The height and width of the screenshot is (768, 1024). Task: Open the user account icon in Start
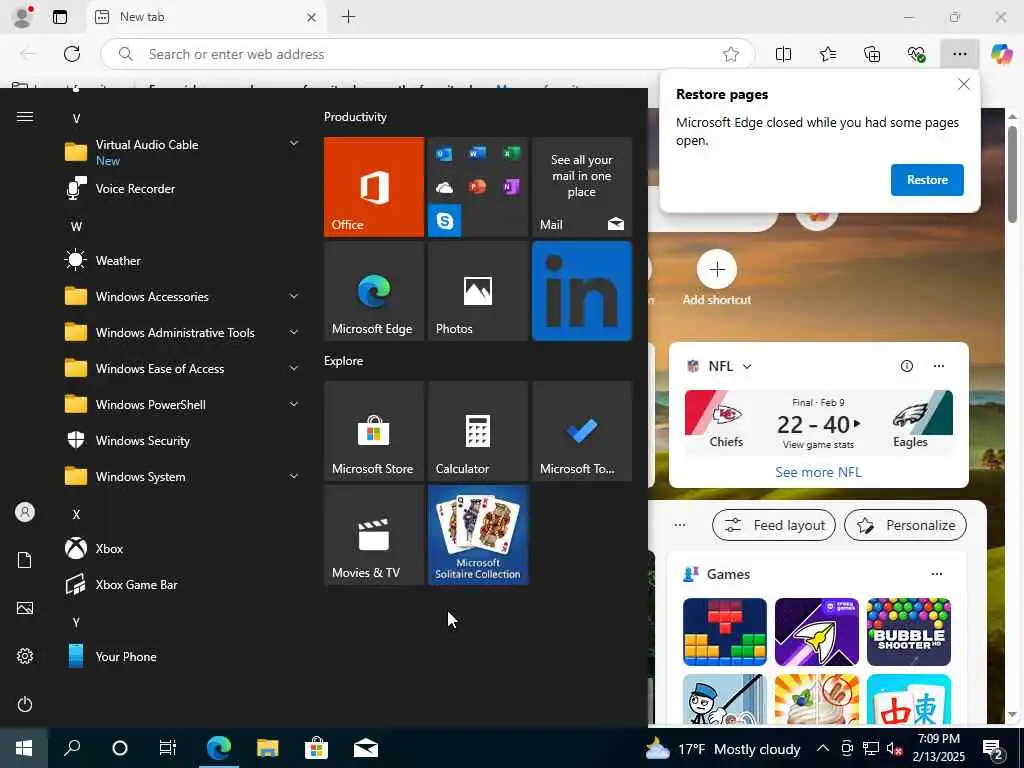pos(25,512)
